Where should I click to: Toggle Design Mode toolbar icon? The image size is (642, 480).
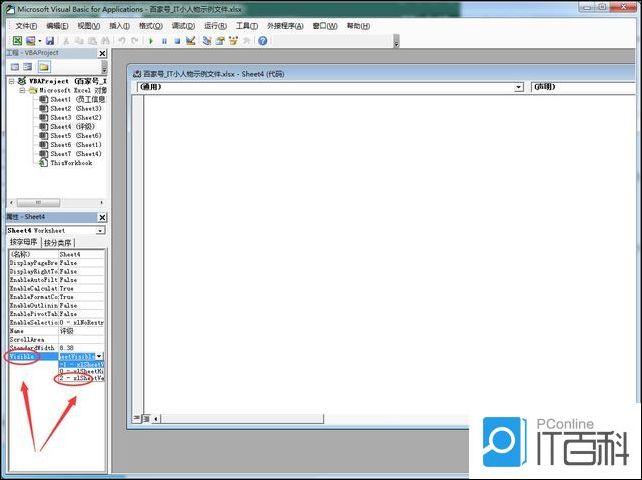(190, 41)
